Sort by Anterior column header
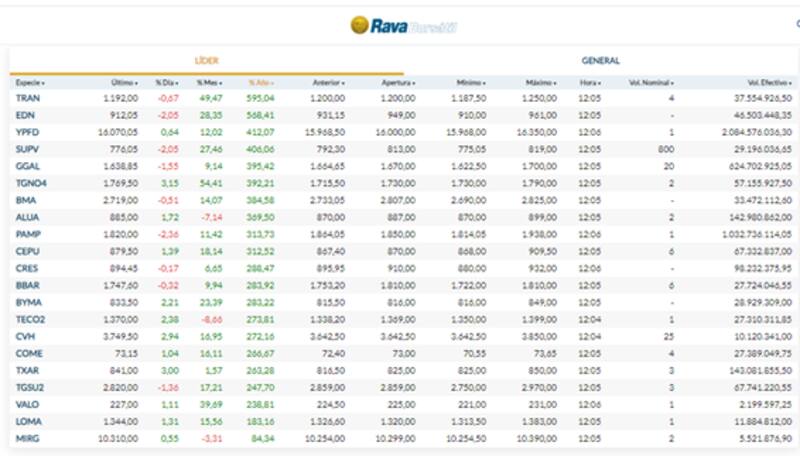Screen dimensions: 800x456 329,82
